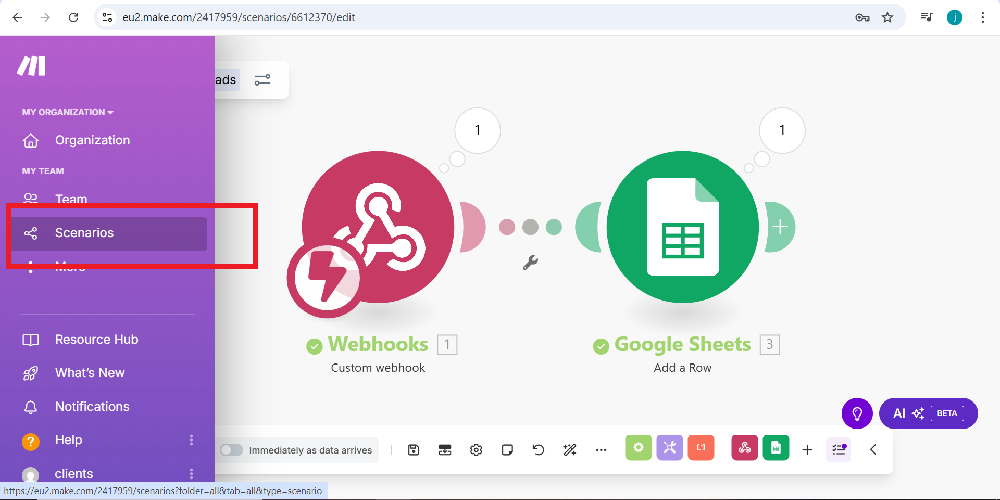Open clients profile three-dot menu
1000x500 pixels.
point(191,474)
